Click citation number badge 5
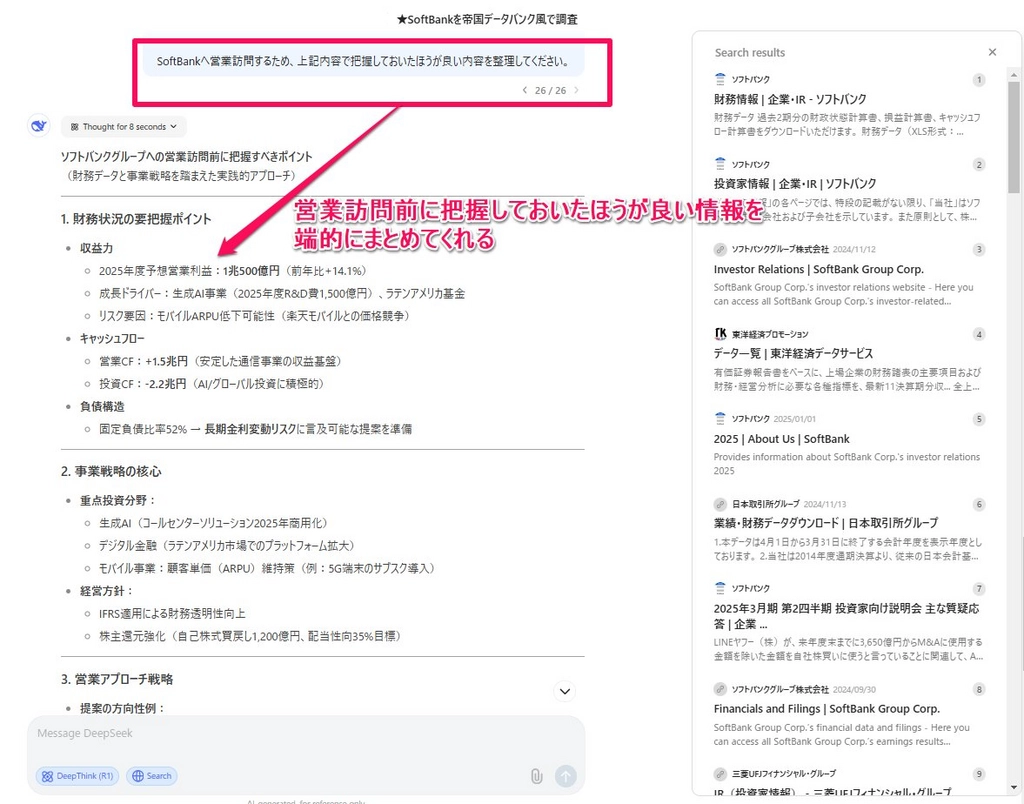 pyautogui.click(x=978, y=419)
